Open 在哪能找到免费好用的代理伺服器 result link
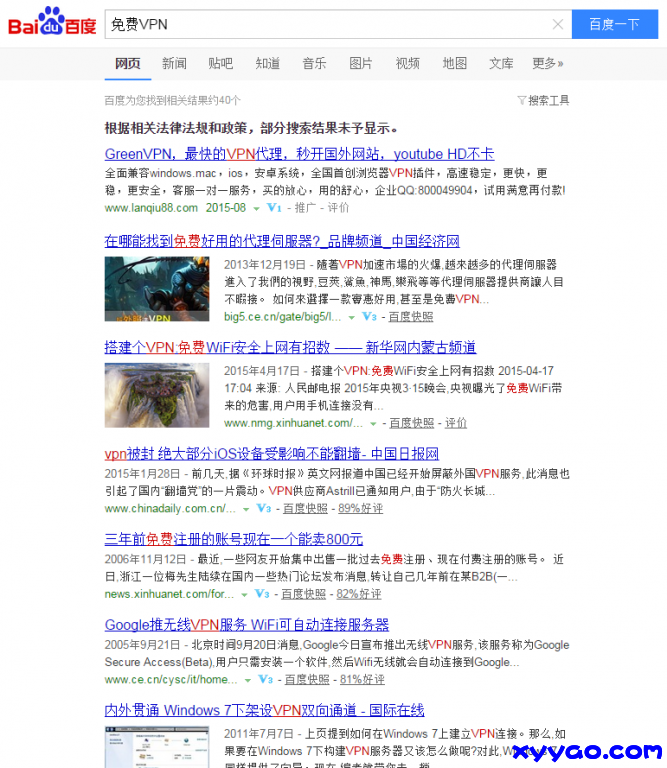The height and width of the screenshot is (768, 667). tap(282, 241)
